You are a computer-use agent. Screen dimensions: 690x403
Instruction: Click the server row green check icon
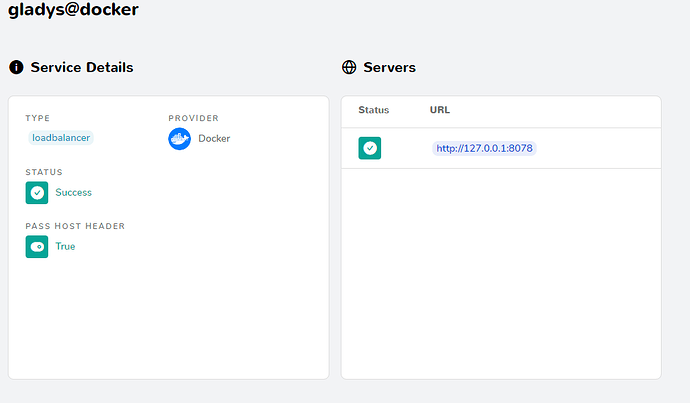370,148
